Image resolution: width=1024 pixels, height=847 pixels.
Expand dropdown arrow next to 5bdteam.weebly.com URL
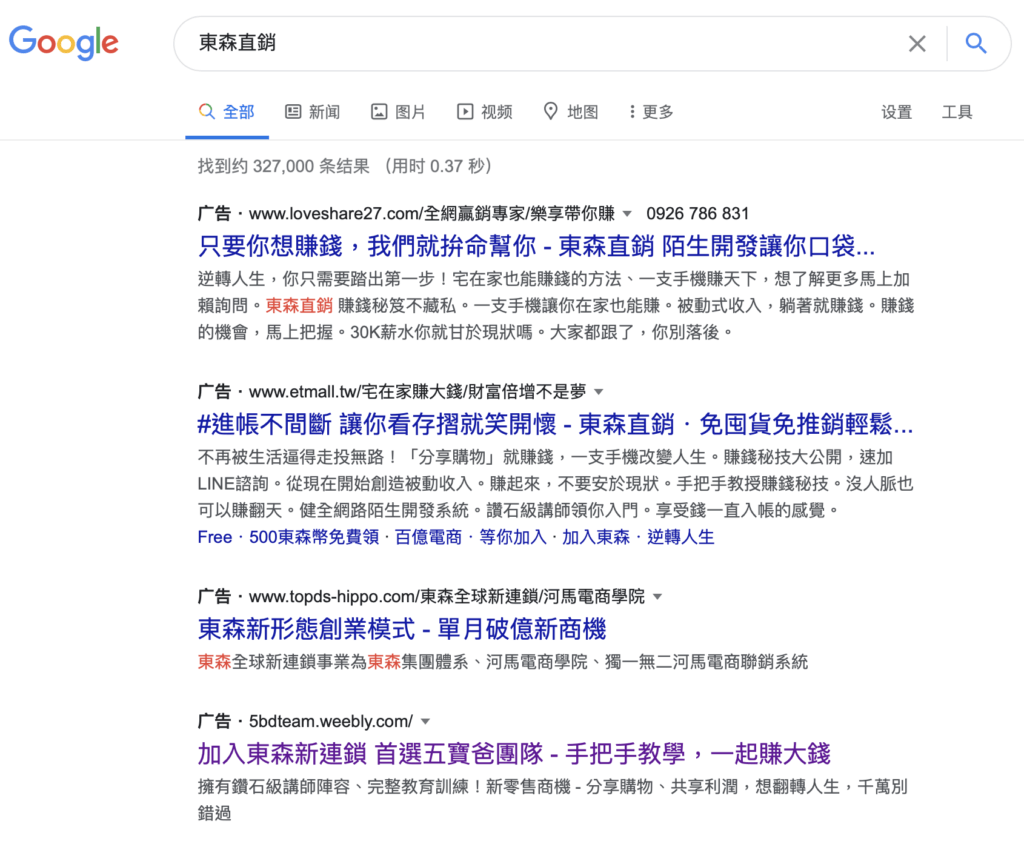[426, 722]
